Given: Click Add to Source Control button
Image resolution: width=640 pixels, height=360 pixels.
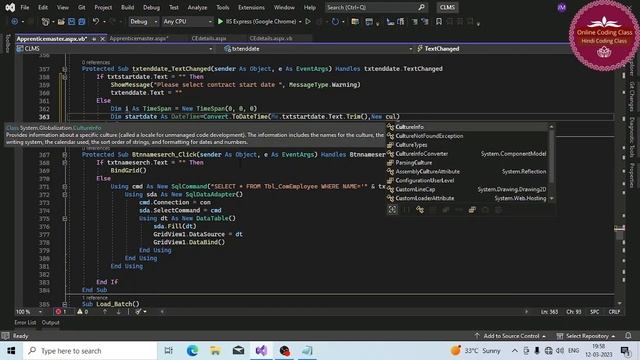Looking at the screenshot, I should coord(510,336).
